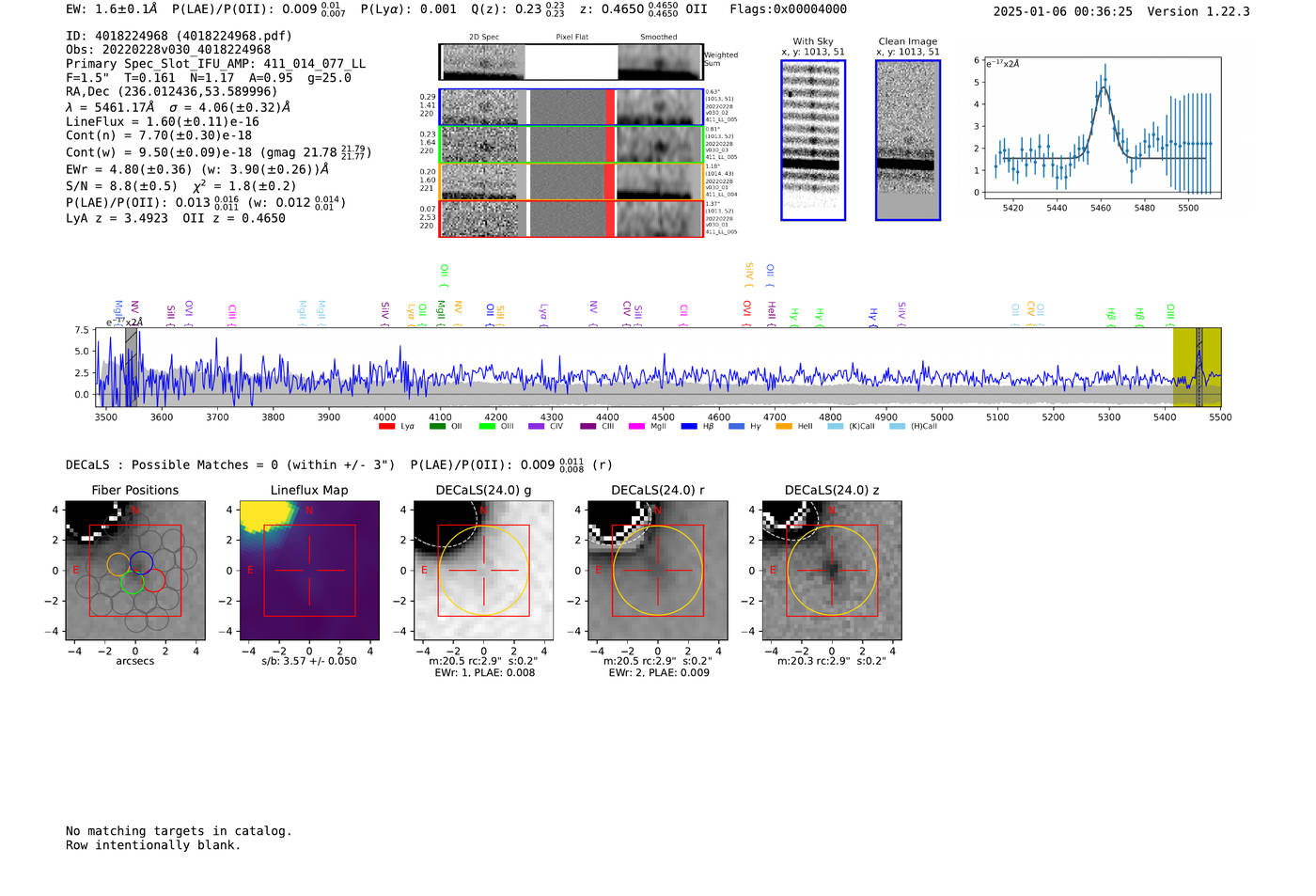Open the Fiber Positions cutout image
The height and width of the screenshot is (896, 1316).
click(x=135, y=570)
